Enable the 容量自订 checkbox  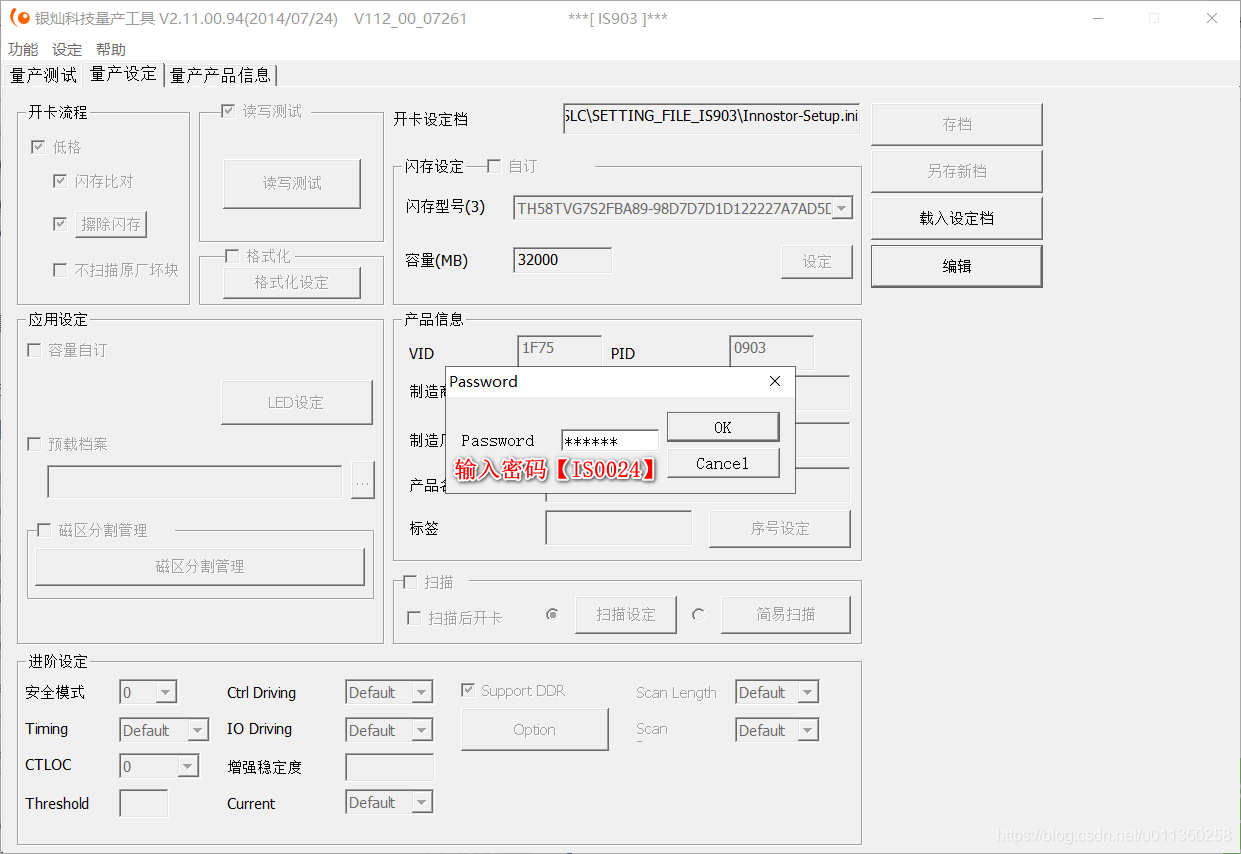point(34,350)
